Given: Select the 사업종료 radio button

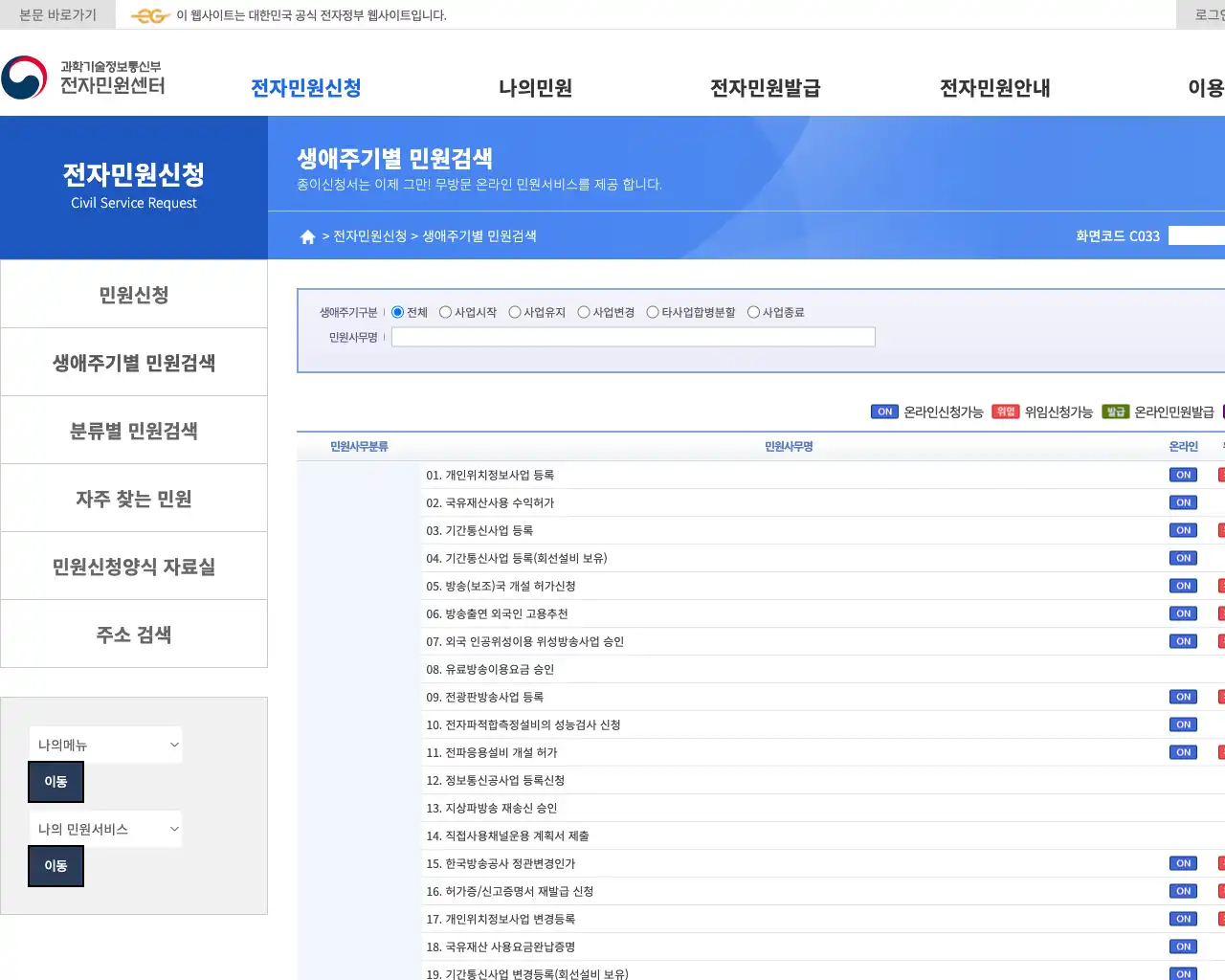Looking at the screenshot, I should tap(753, 312).
